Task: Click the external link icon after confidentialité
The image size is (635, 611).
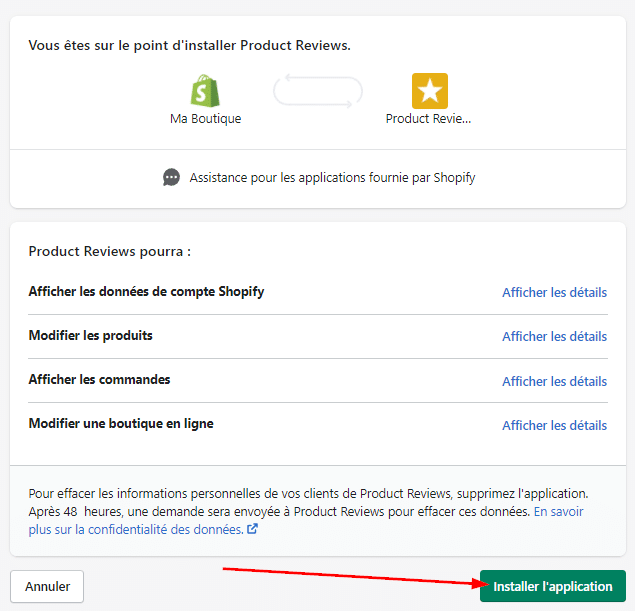Action: 253,529
